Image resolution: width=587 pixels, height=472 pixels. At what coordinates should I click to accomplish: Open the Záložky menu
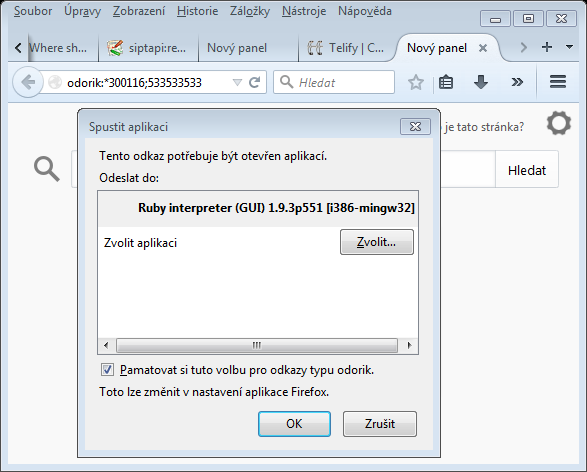tap(250, 11)
